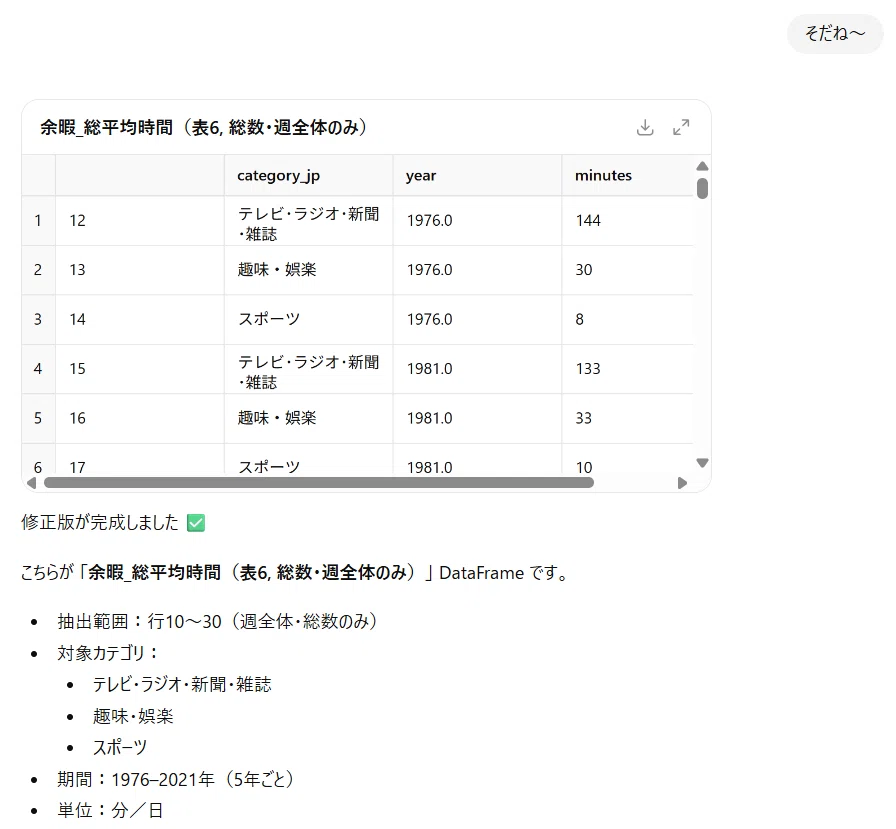This screenshot has width=896, height=829.
Task: Click the bullet 対象カテゴリ：
Action: (107, 653)
